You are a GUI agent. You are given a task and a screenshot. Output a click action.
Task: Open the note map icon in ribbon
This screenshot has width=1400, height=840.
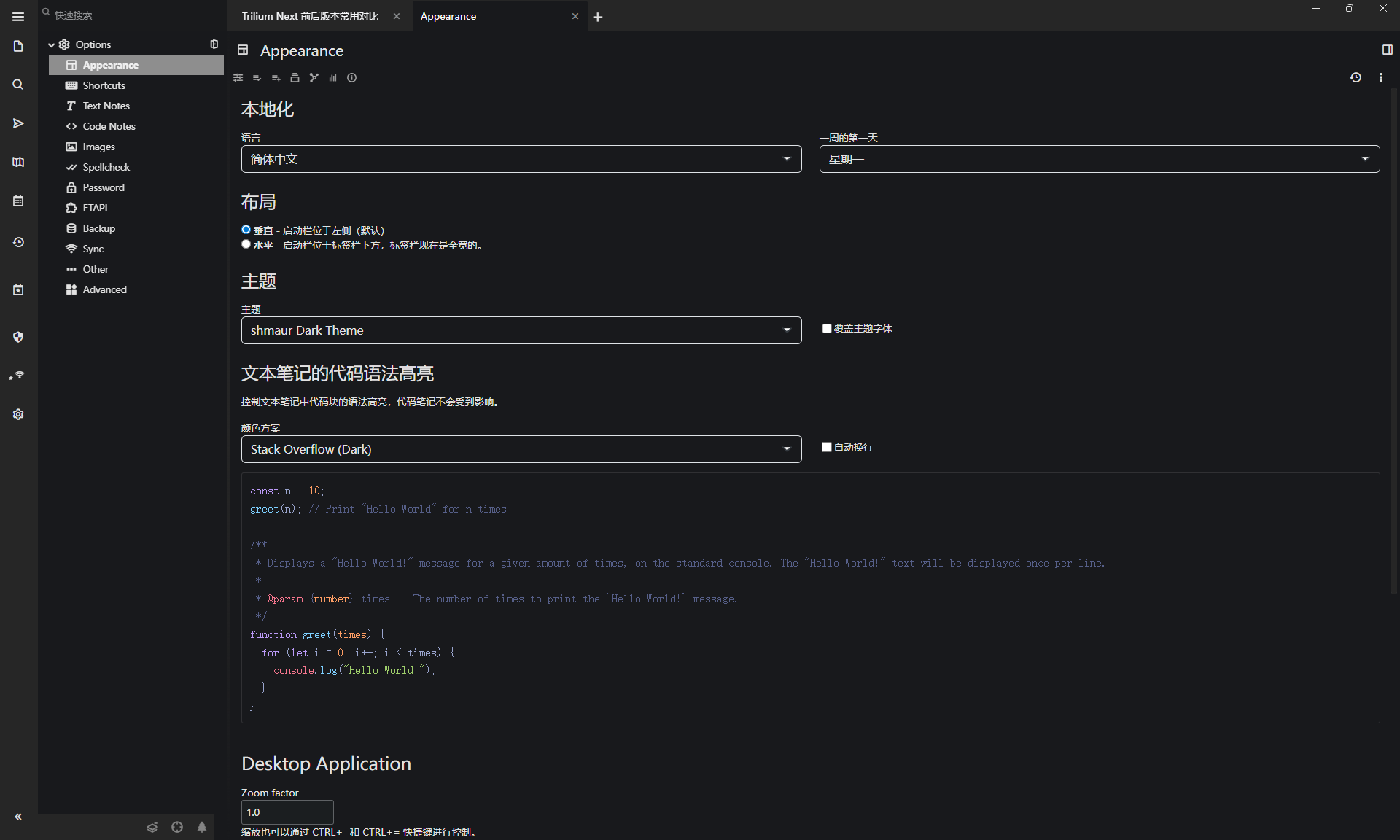tap(314, 77)
